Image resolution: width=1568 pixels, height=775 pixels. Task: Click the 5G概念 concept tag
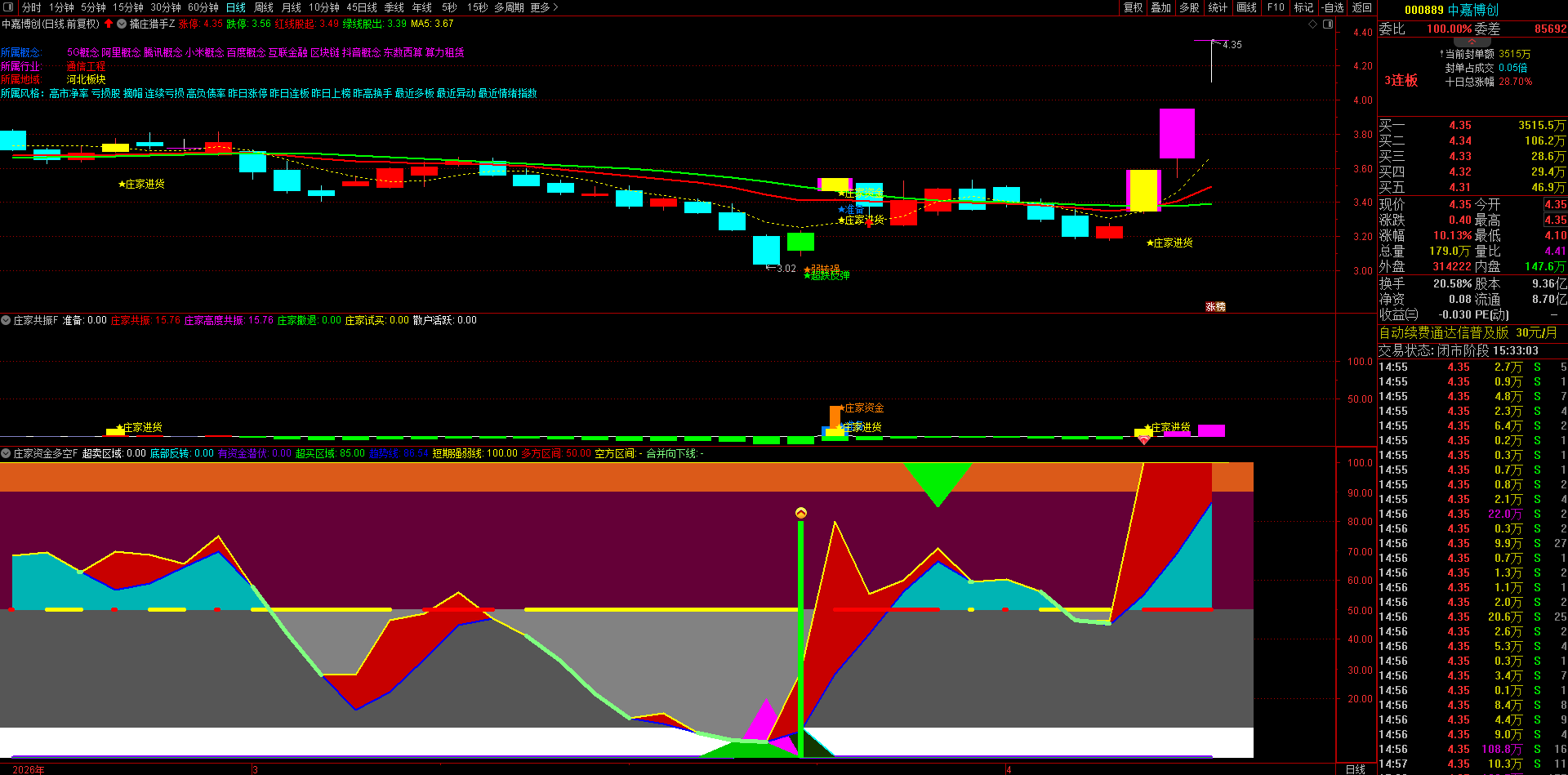pos(82,52)
